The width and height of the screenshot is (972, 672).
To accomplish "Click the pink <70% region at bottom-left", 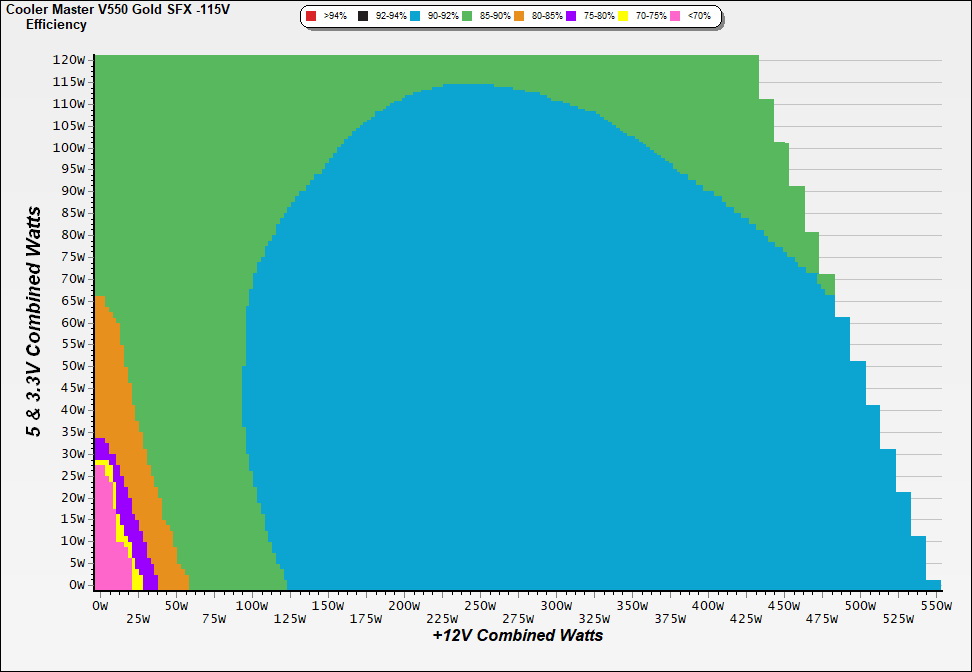I will click(x=110, y=540).
